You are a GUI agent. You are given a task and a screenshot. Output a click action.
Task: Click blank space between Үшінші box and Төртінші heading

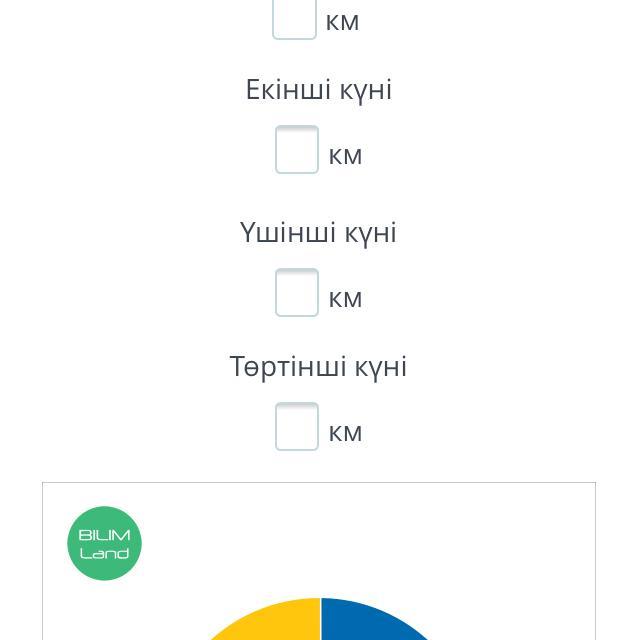point(318,335)
